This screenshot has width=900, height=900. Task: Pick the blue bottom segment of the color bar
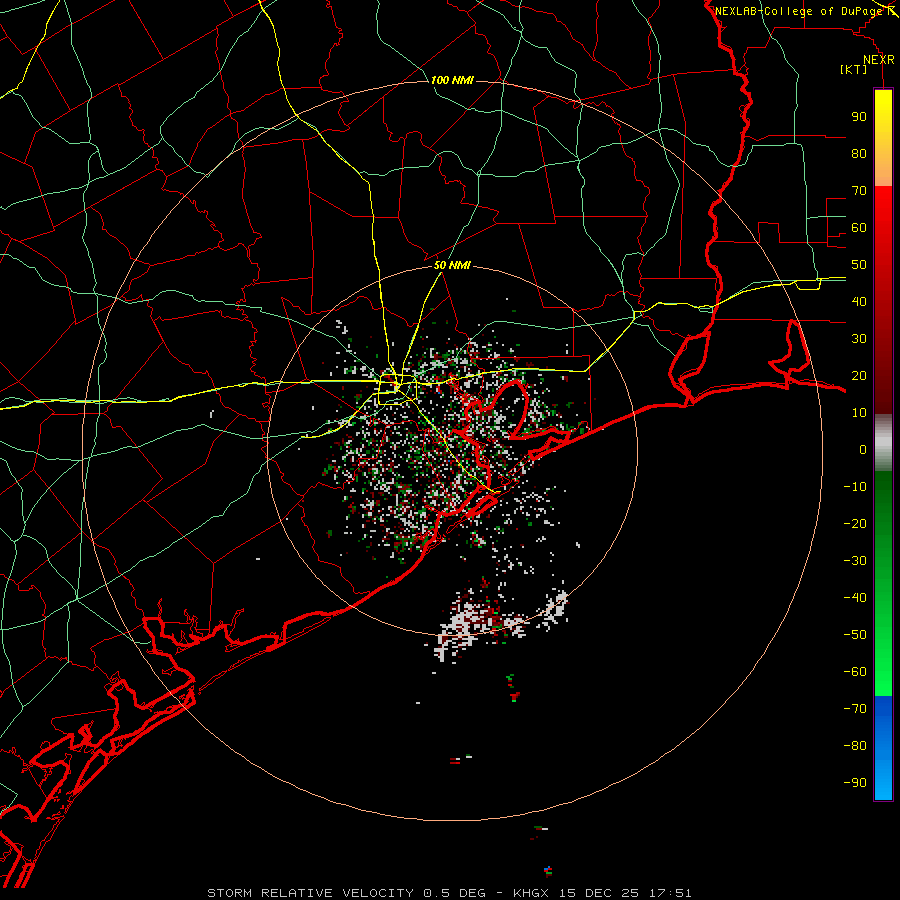tap(883, 748)
